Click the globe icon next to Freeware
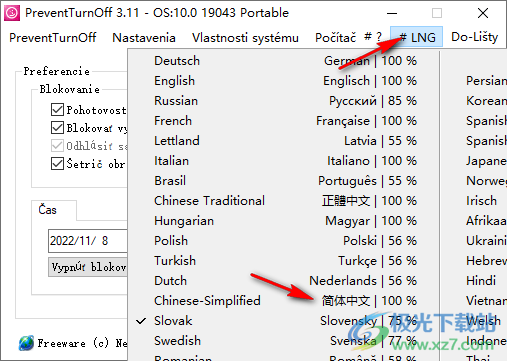 pos(26,343)
